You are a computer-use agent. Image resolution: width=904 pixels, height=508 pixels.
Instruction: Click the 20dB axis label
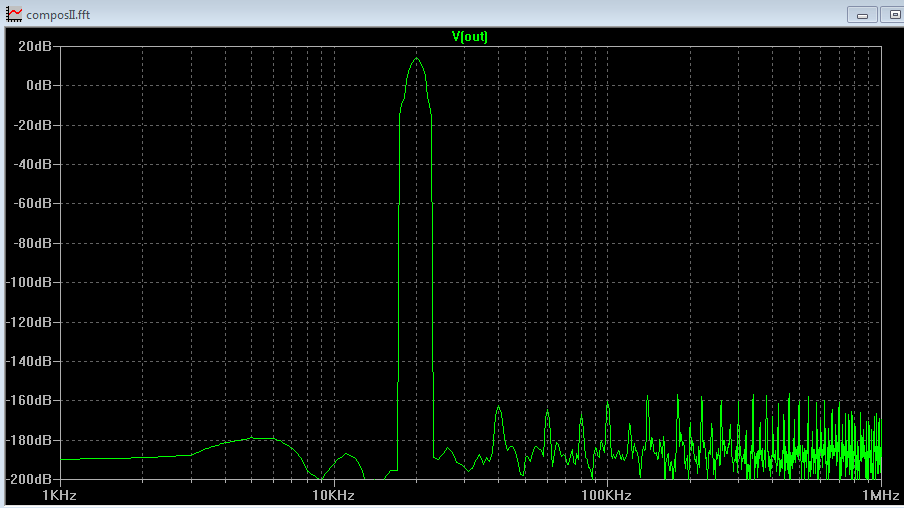(x=35, y=46)
